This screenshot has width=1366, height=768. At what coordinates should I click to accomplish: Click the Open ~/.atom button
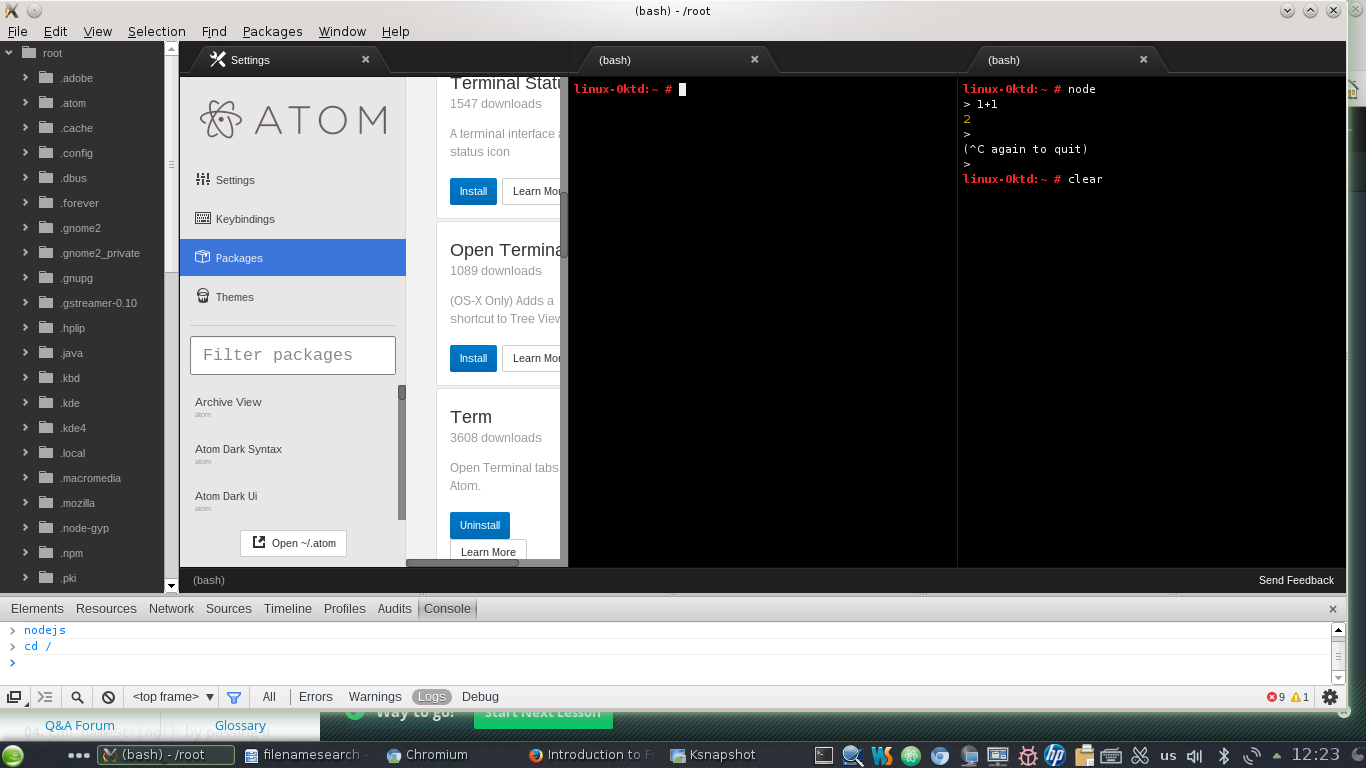pyautogui.click(x=294, y=543)
